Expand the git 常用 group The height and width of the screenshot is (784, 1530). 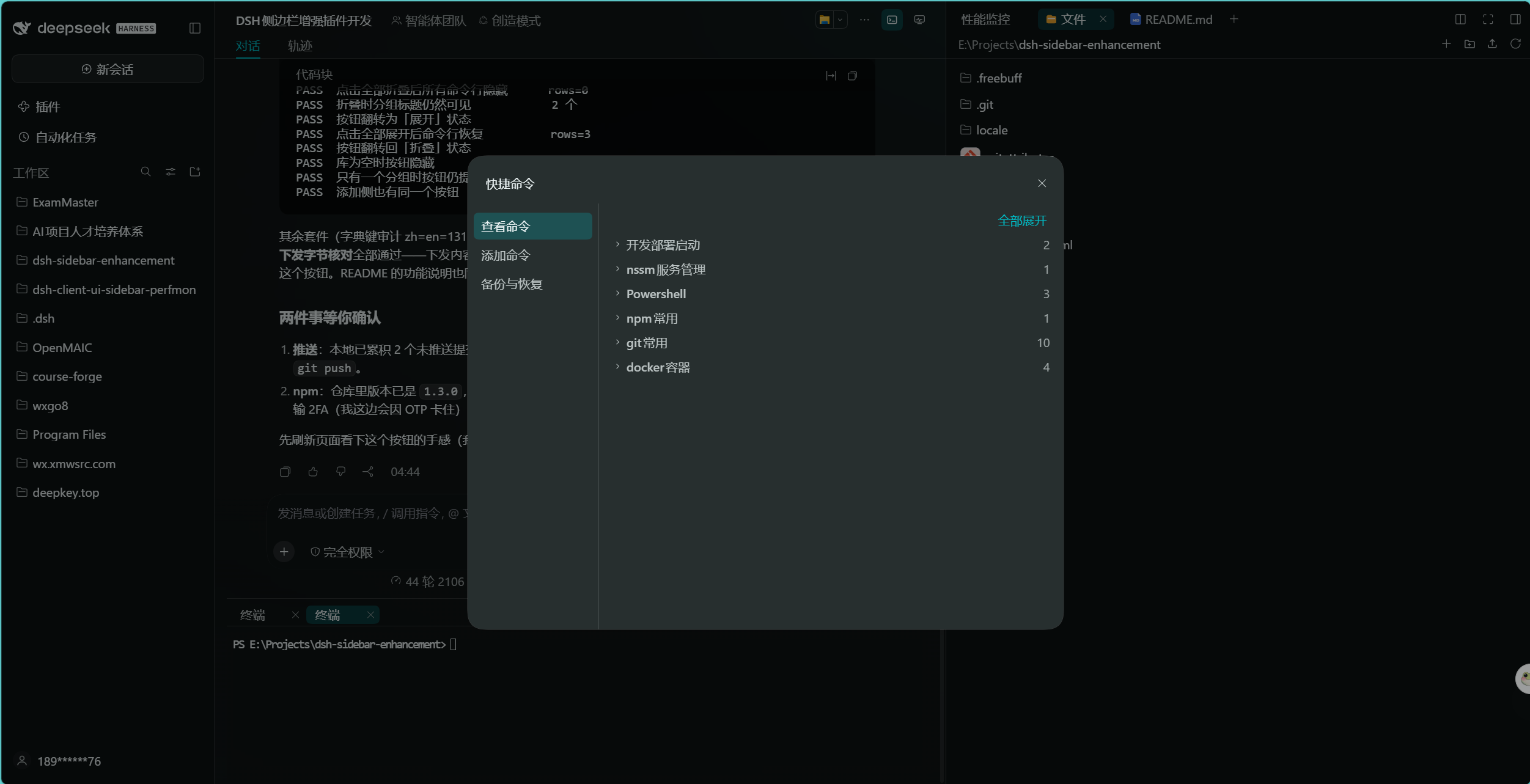pos(833,343)
